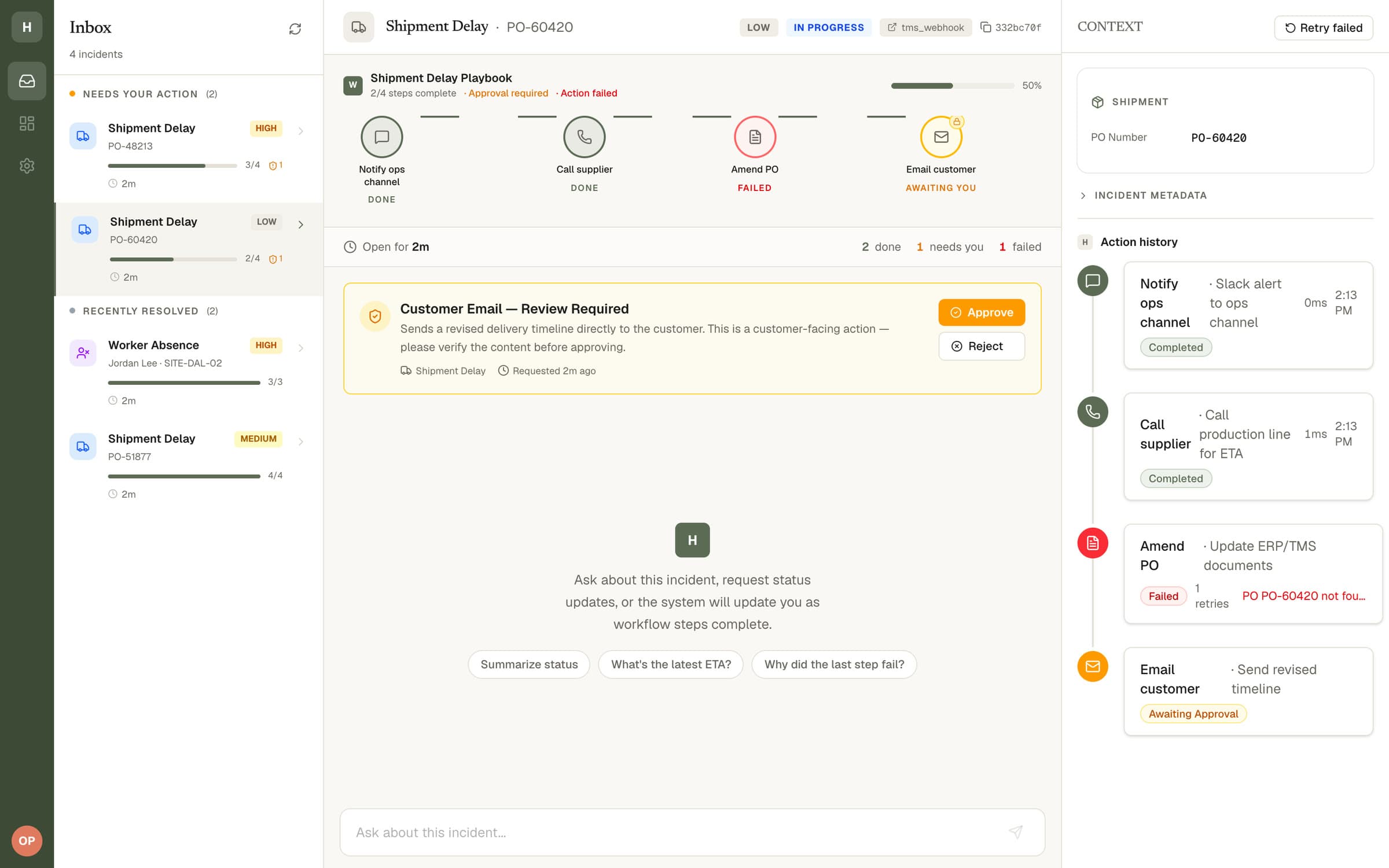The height and width of the screenshot is (868, 1389).
Task: Refresh the Inbox list
Action: [295, 29]
